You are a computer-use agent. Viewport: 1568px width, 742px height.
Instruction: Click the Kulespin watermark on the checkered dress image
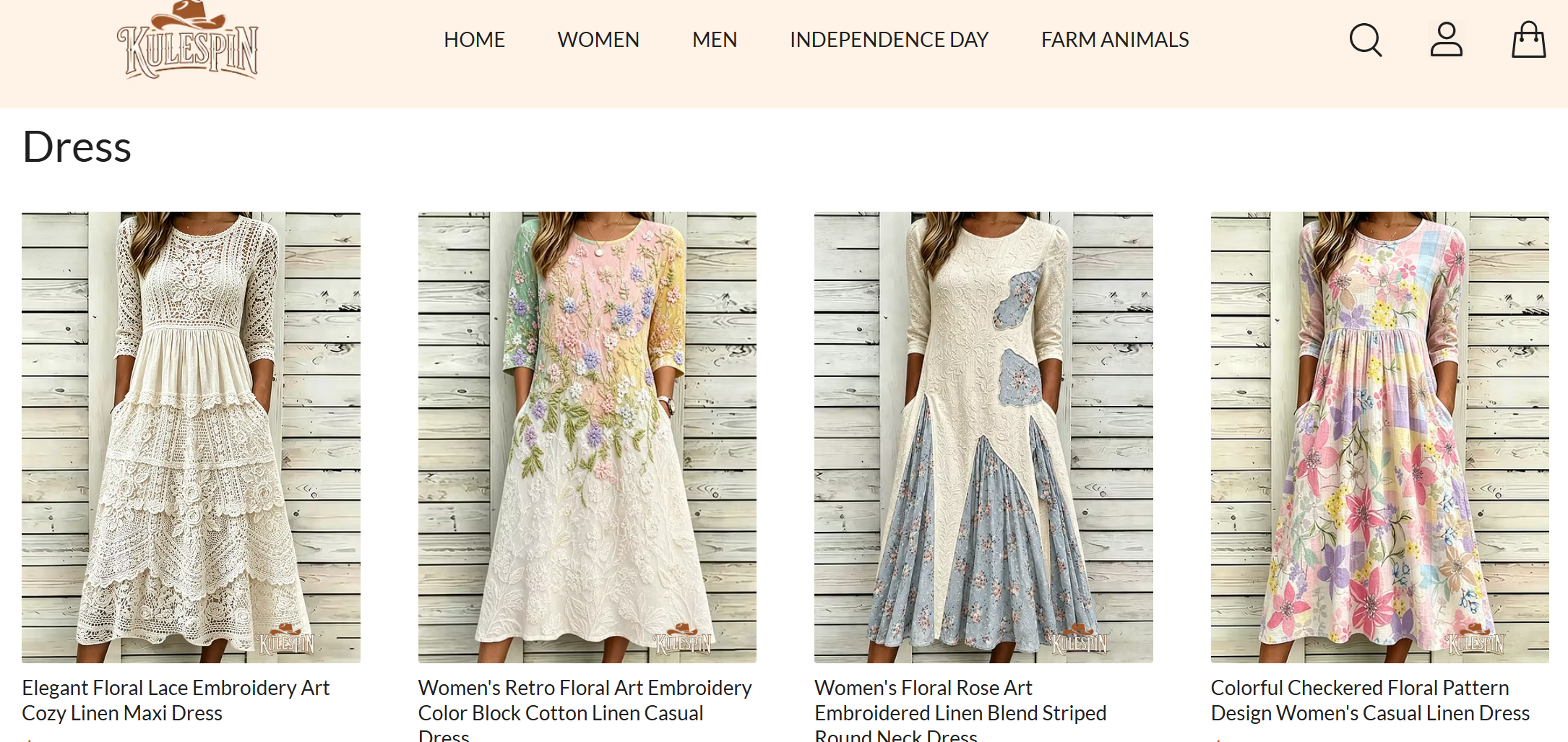click(1476, 639)
